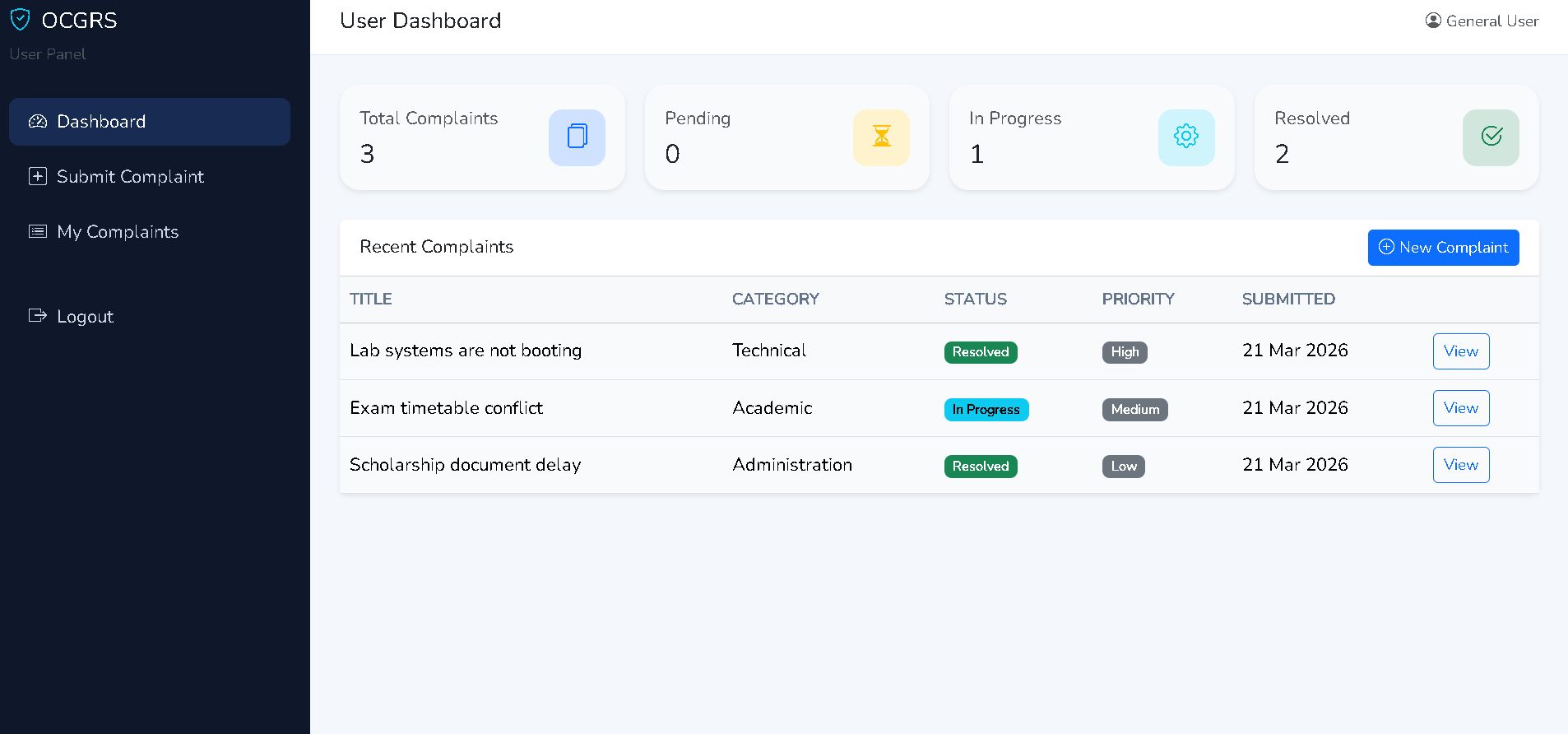View the Lab systems complaint
The image size is (1568, 734).
1461,351
